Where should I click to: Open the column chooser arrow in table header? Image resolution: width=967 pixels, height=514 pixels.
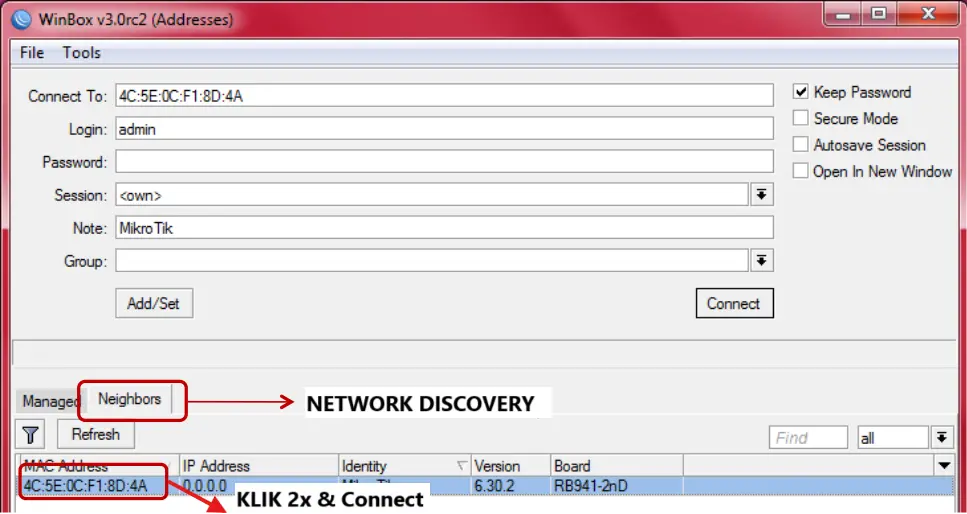(x=944, y=466)
